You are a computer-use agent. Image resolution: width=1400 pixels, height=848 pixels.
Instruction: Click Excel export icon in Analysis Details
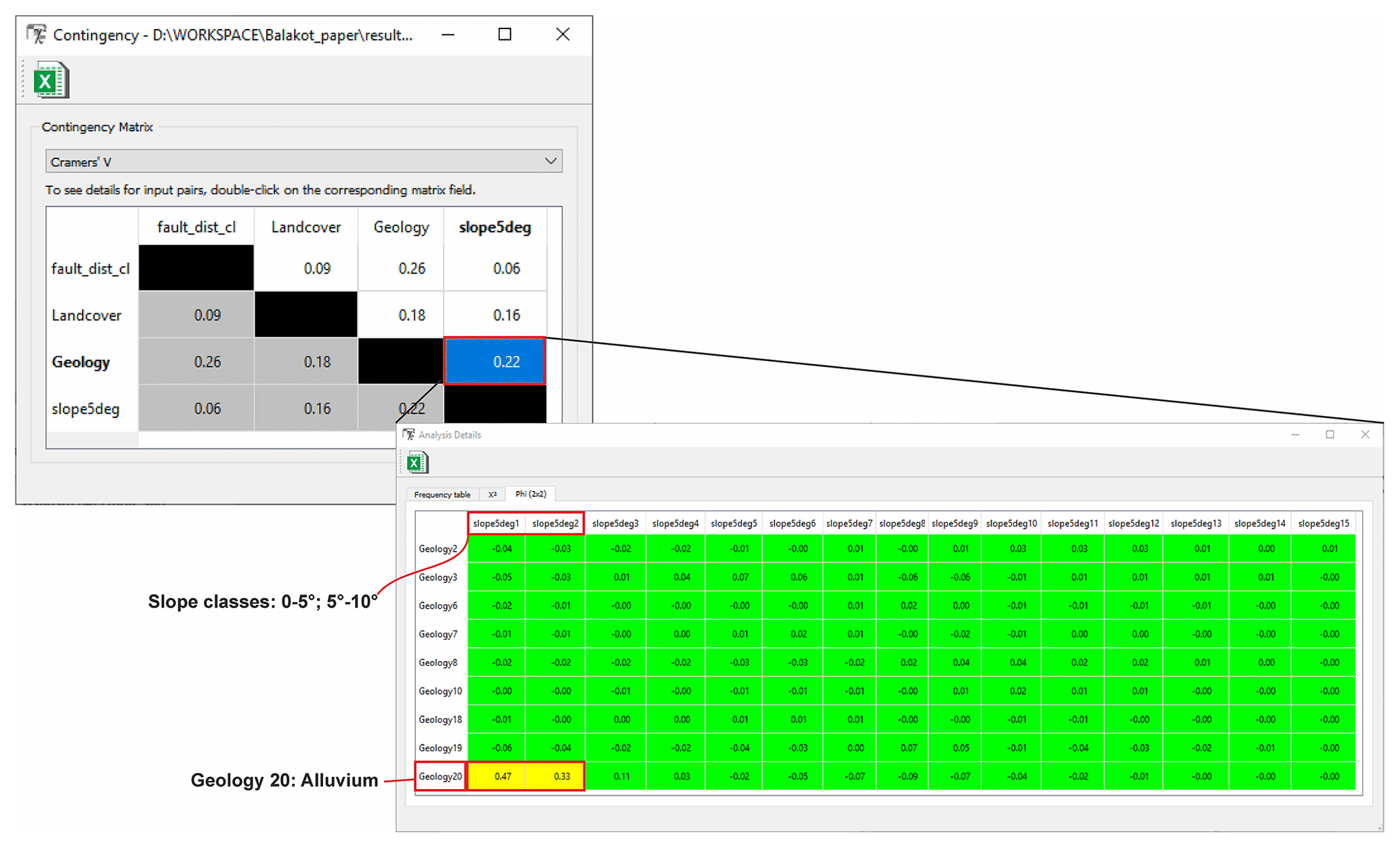pos(417,463)
